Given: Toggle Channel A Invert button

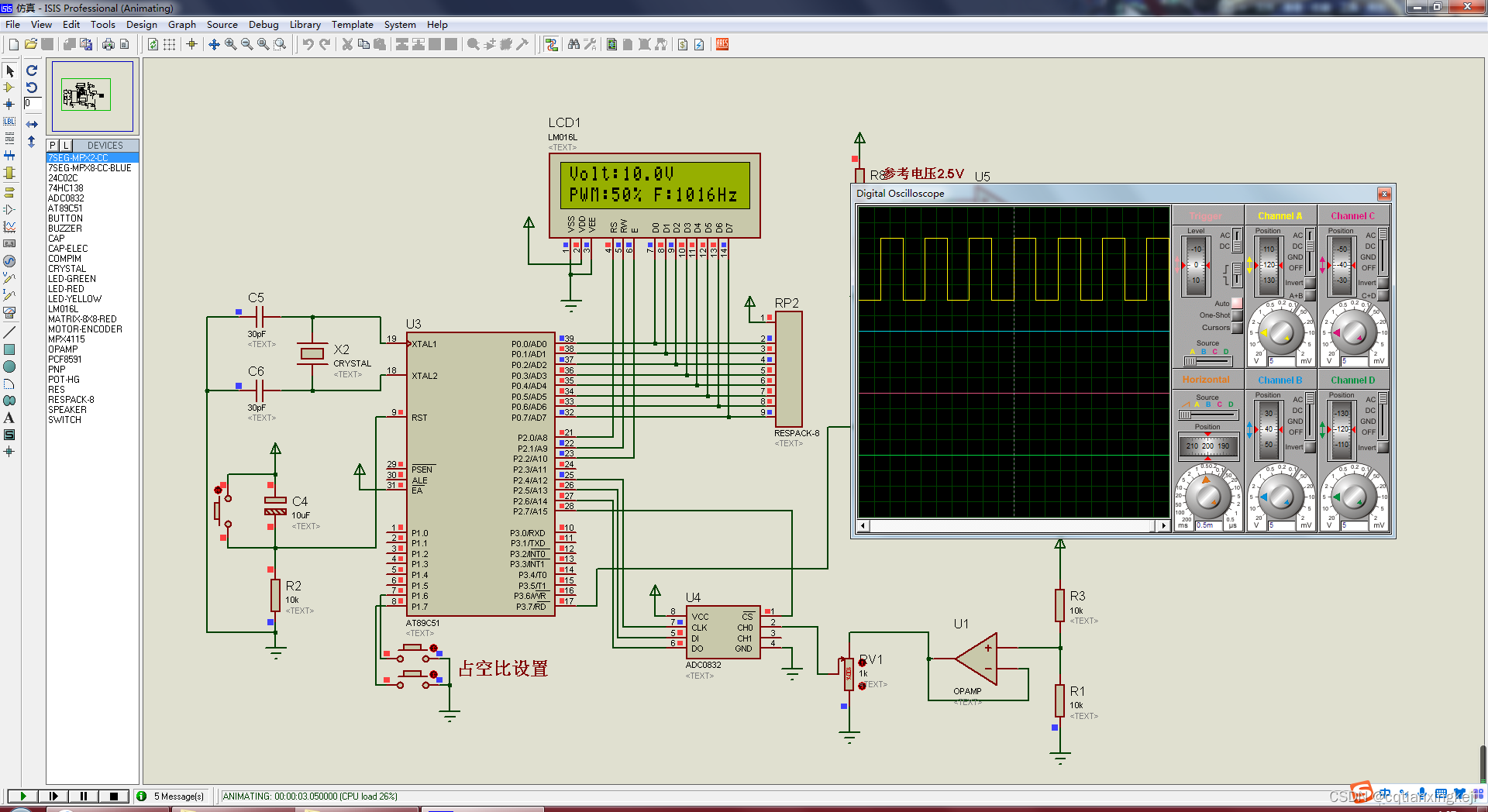Looking at the screenshot, I should pos(1310,283).
